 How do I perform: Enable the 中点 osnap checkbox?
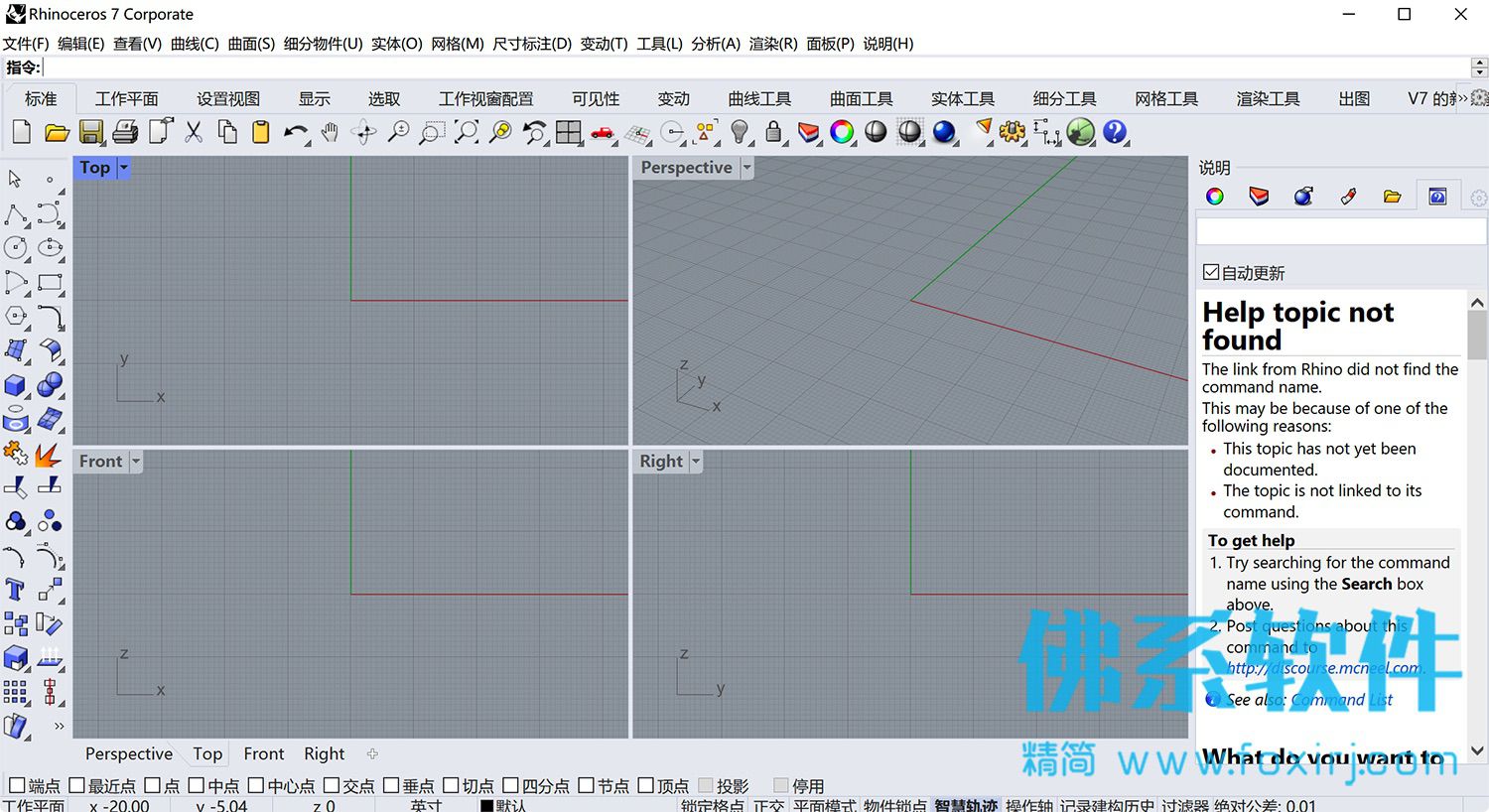197,785
